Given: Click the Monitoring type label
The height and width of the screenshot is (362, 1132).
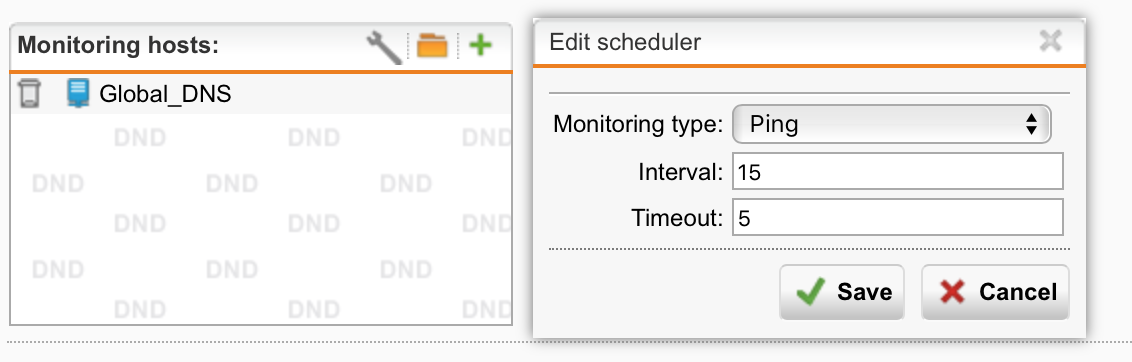Looking at the screenshot, I should click(x=638, y=124).
